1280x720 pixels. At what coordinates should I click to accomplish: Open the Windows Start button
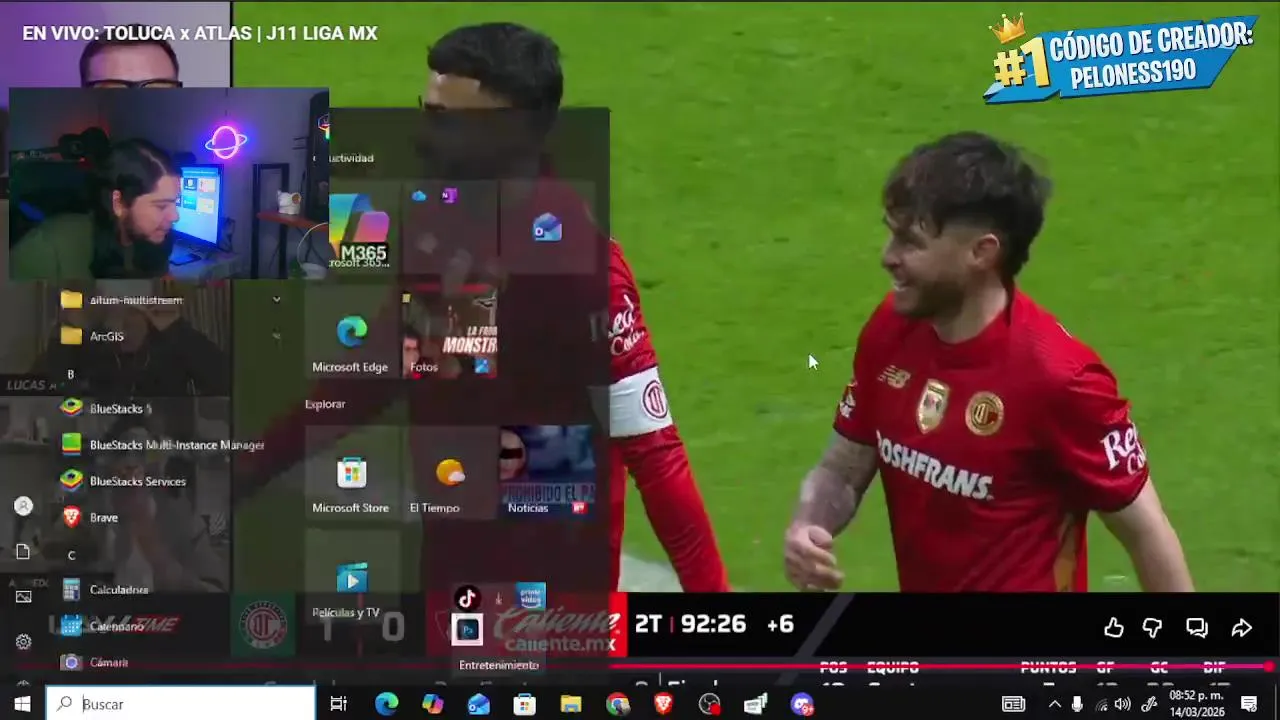pos(22,704)
